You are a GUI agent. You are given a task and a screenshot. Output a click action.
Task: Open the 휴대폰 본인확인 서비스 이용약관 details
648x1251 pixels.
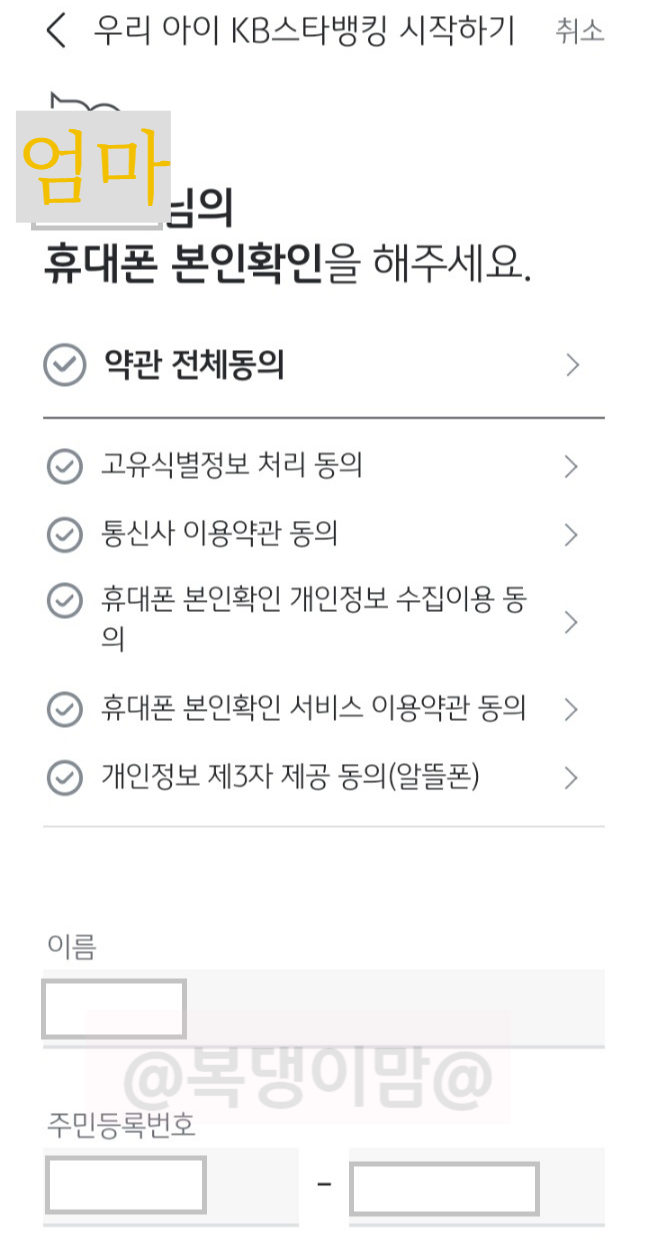tap(572, 708)
